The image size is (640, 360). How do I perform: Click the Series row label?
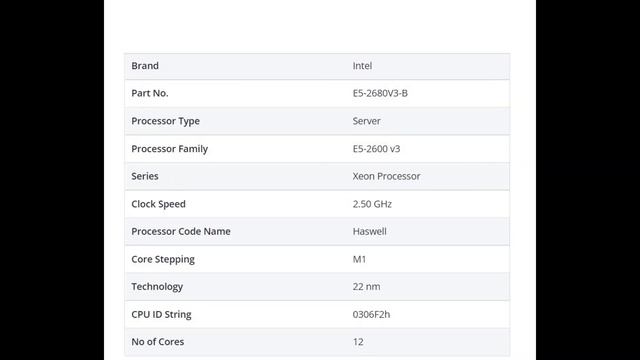coord(145,176)
